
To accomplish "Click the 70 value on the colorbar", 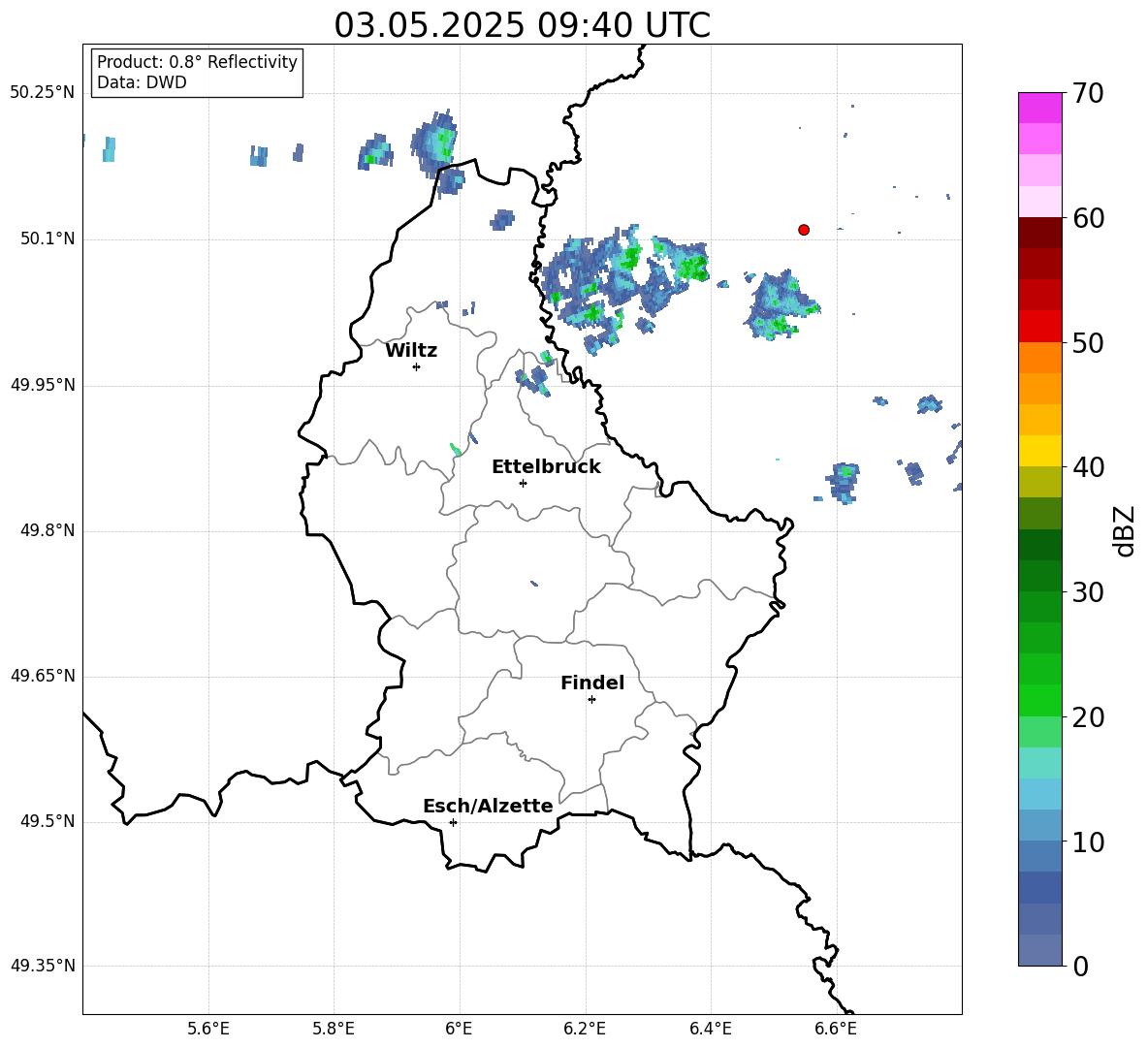I will [1087, 93].
